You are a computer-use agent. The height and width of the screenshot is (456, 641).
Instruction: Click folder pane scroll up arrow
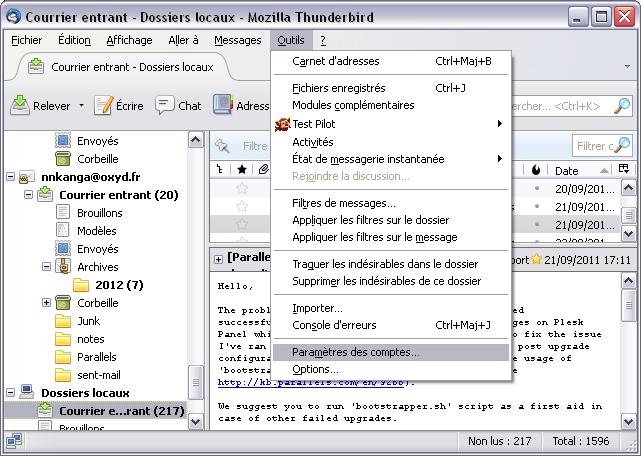196,140
